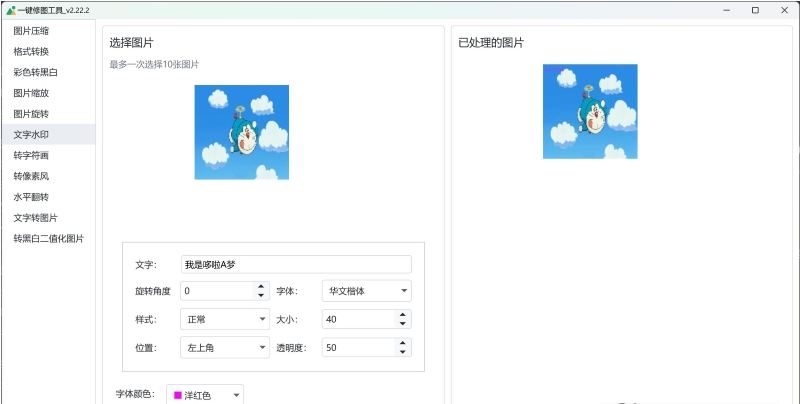Open the 位置 dropdown showing 左上角
Screen dimensions: 803x404
point(225,348)
